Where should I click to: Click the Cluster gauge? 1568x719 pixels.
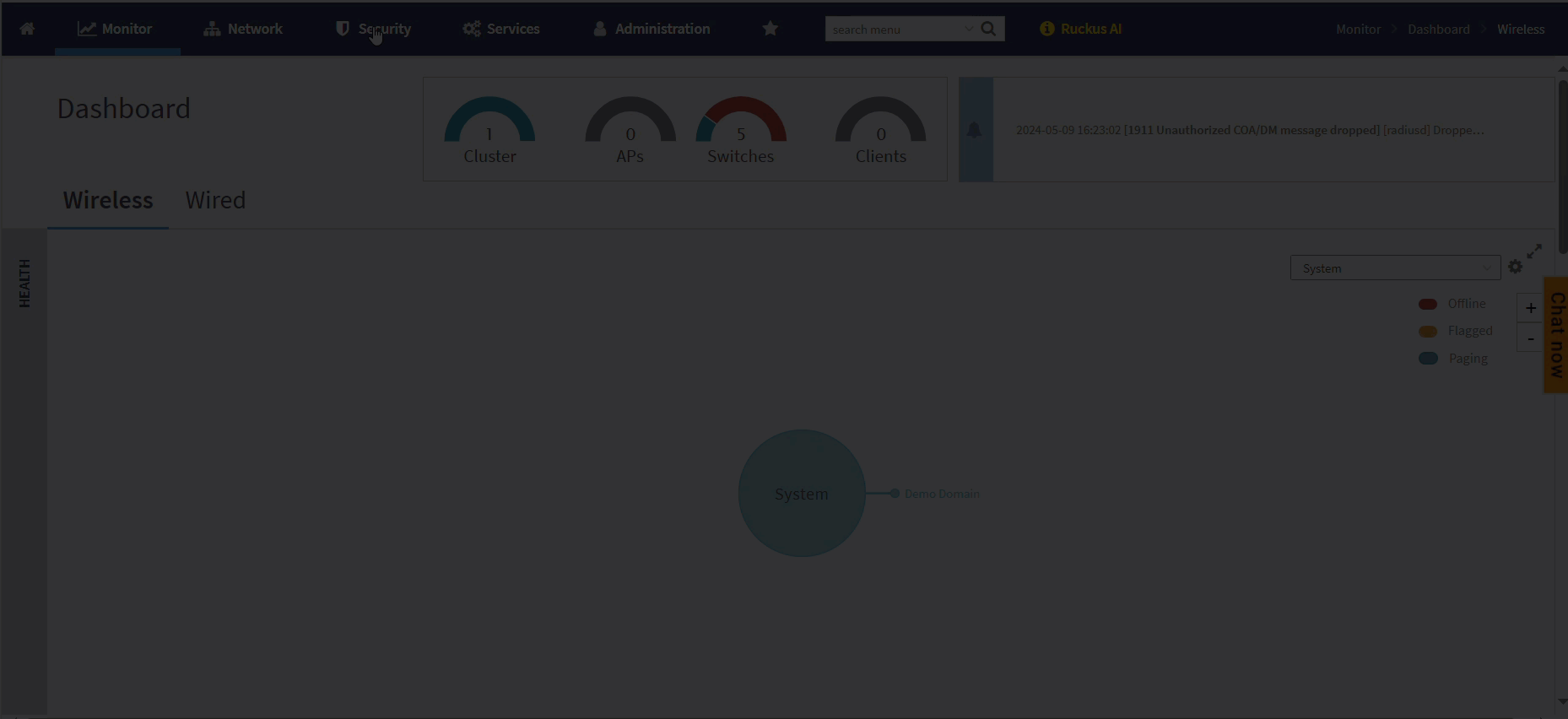pyautogui.click(x=489, y=131)
